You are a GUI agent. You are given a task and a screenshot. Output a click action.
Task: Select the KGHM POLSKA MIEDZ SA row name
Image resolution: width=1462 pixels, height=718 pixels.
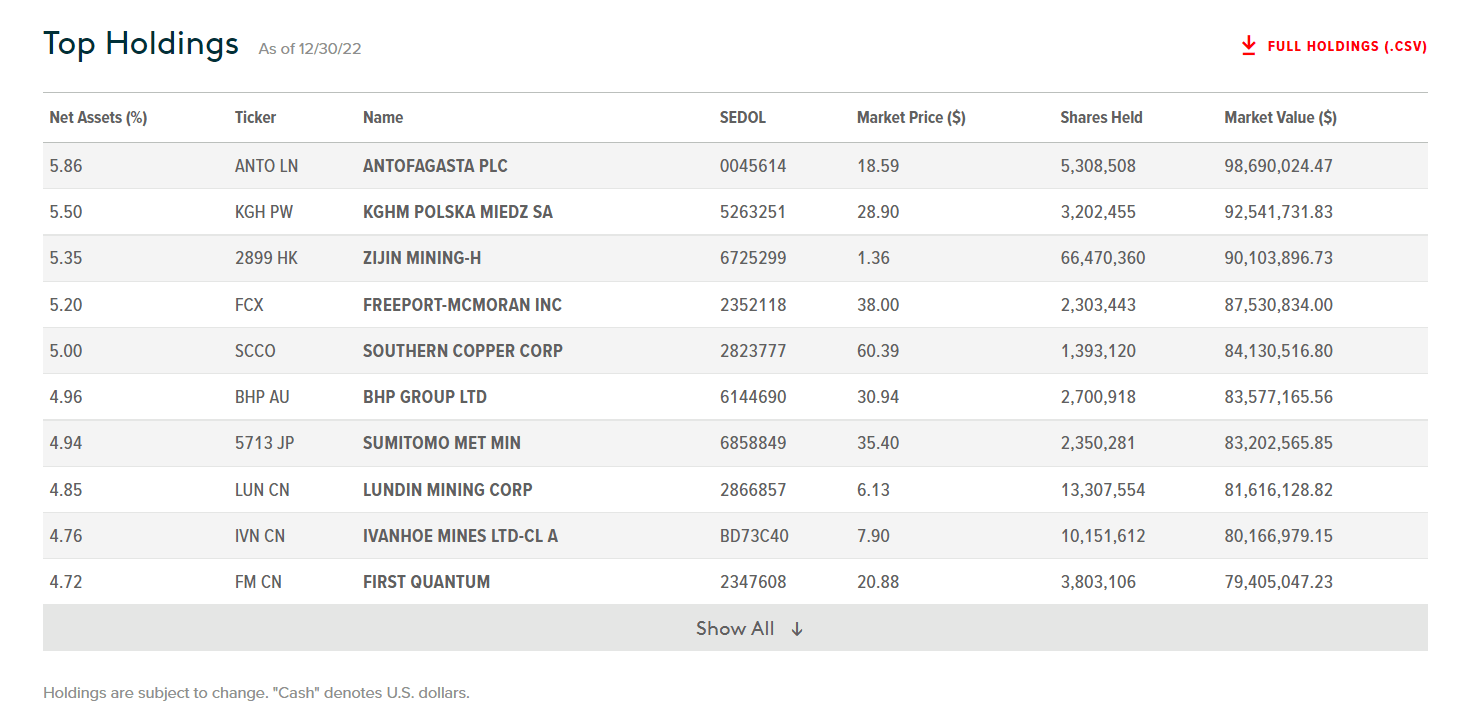tap(457, 212)
